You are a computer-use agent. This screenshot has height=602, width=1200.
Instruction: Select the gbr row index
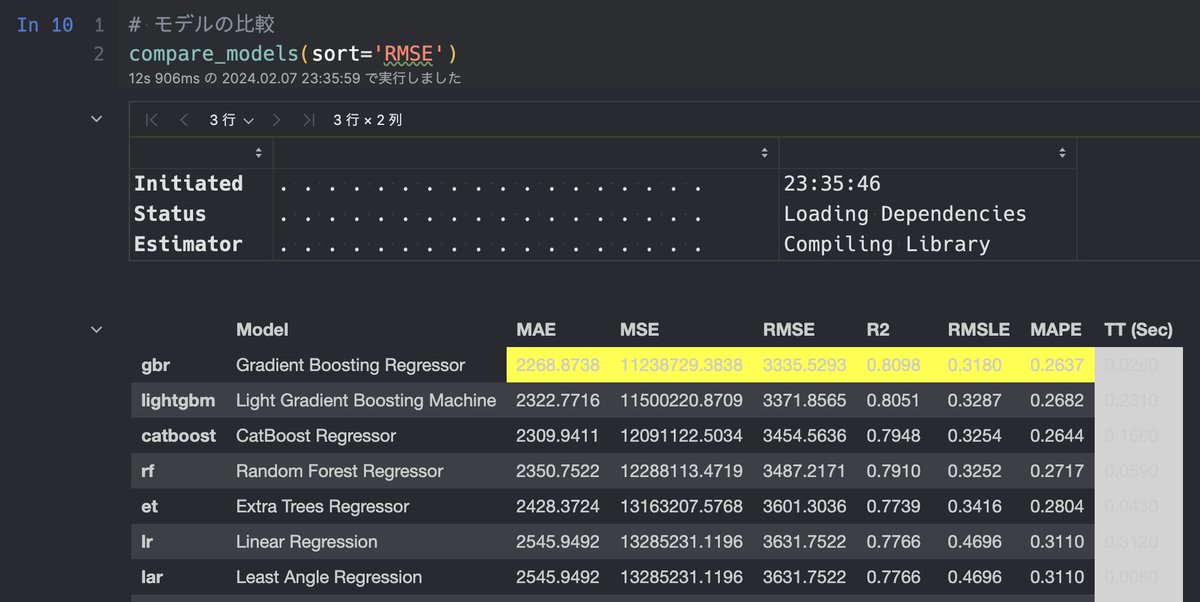[x=155, y=365]
